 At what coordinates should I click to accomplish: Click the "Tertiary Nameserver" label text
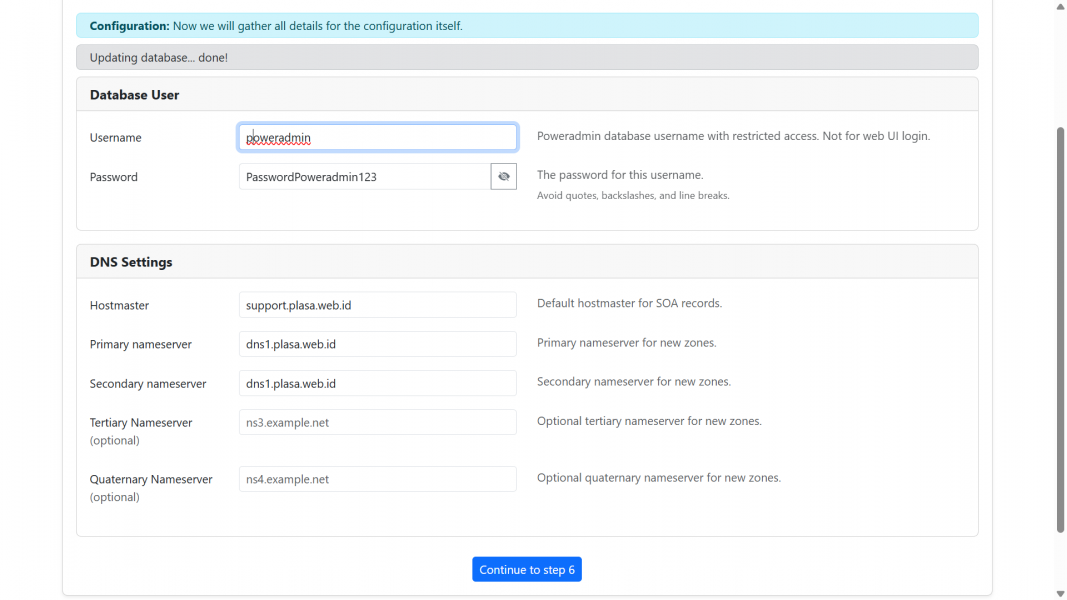coord(141,422)
